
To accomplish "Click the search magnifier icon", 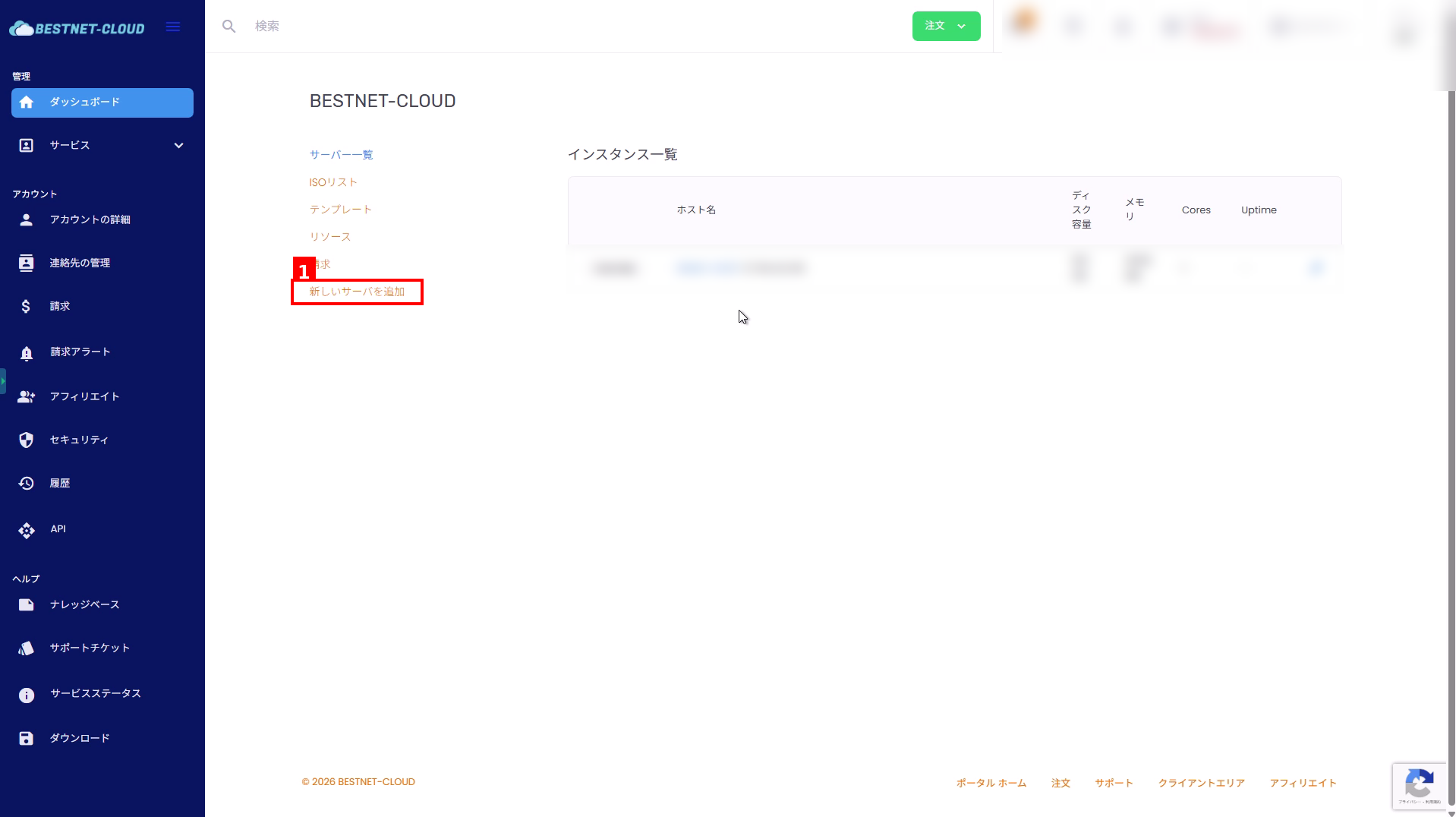I will [228, 27].
